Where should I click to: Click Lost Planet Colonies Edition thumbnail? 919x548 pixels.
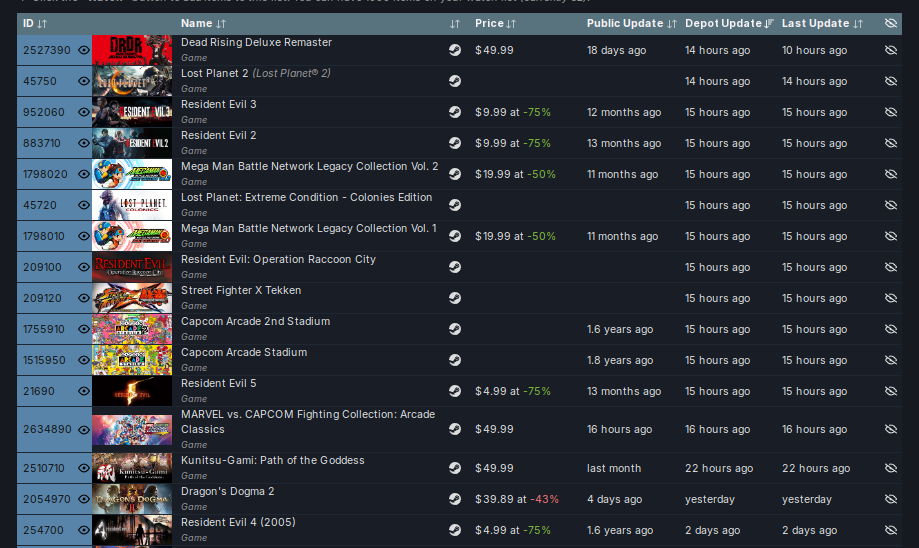pos(132,205)
